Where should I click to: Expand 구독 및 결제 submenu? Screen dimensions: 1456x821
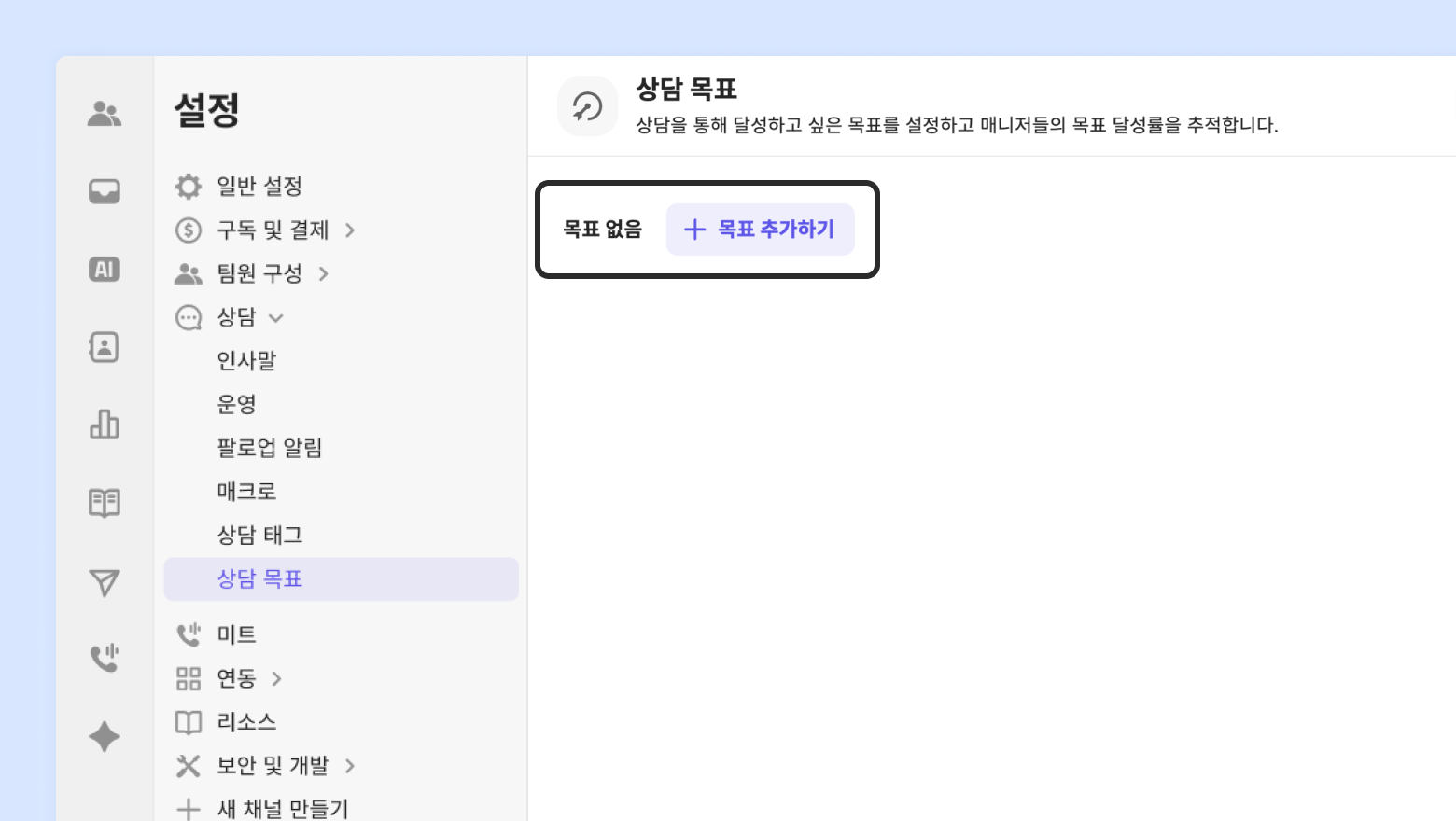click(x=350, y=230)
